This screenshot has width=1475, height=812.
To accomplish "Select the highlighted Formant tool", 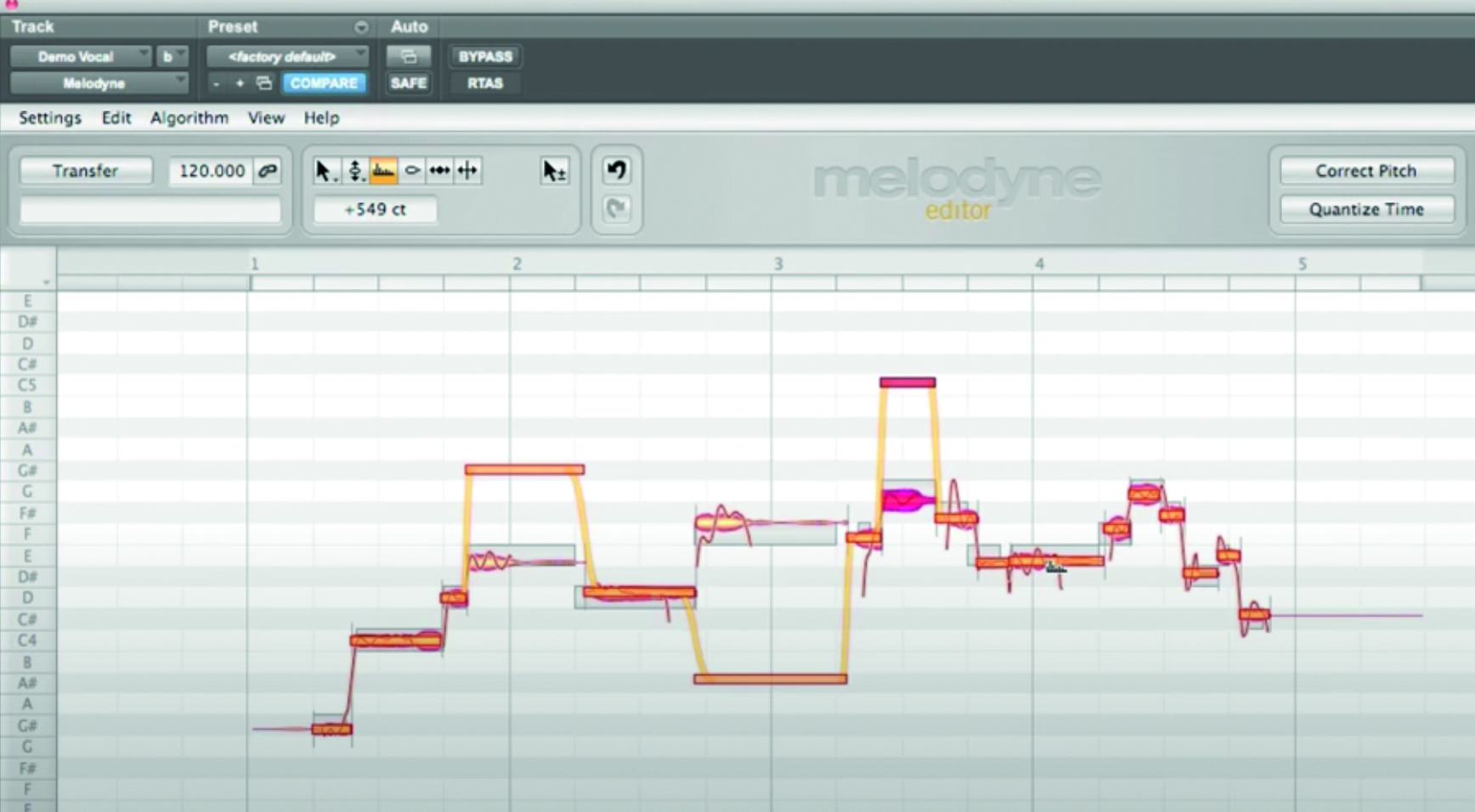I will tap(383, 171).
